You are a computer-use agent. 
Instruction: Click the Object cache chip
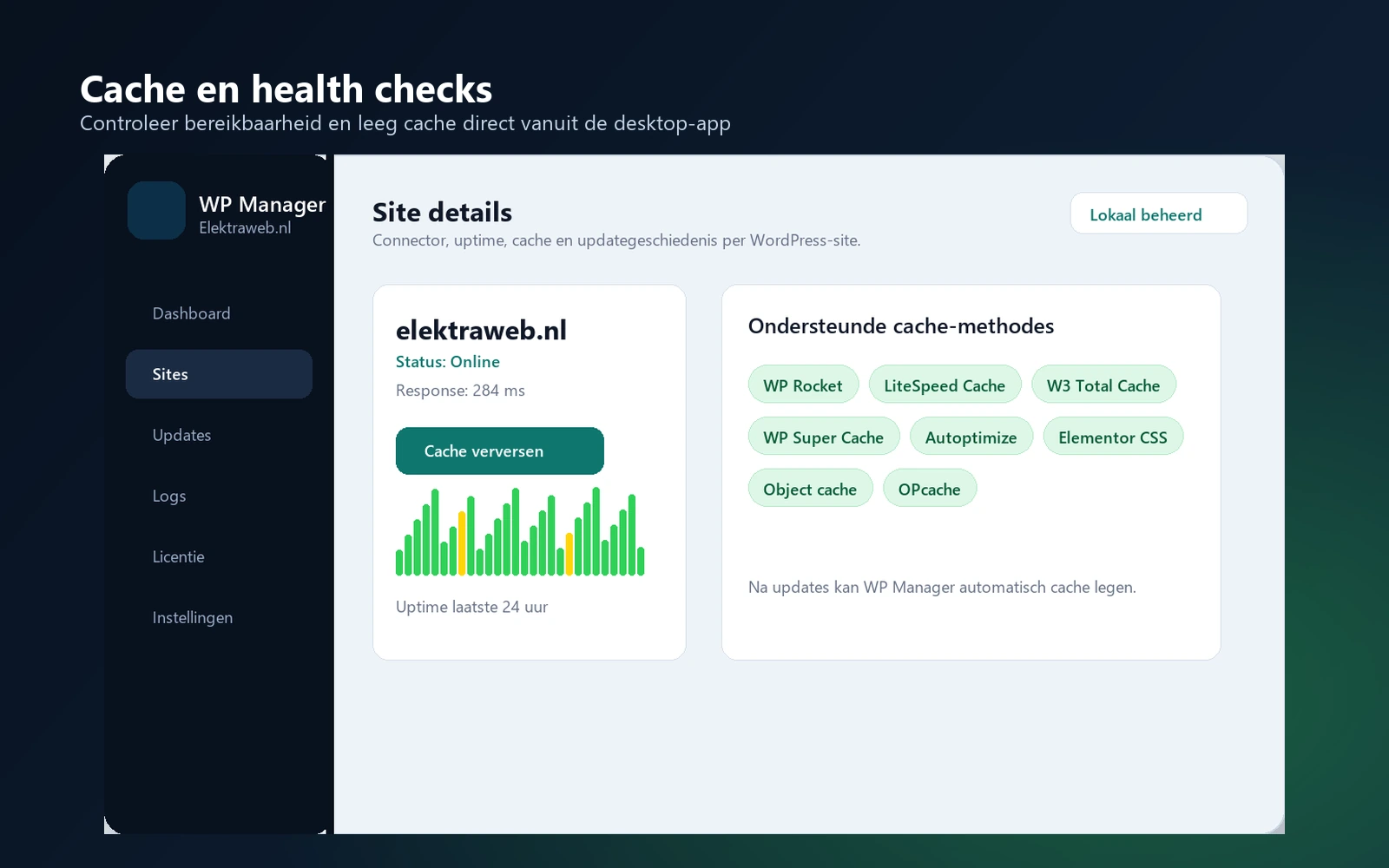[810, 489]
